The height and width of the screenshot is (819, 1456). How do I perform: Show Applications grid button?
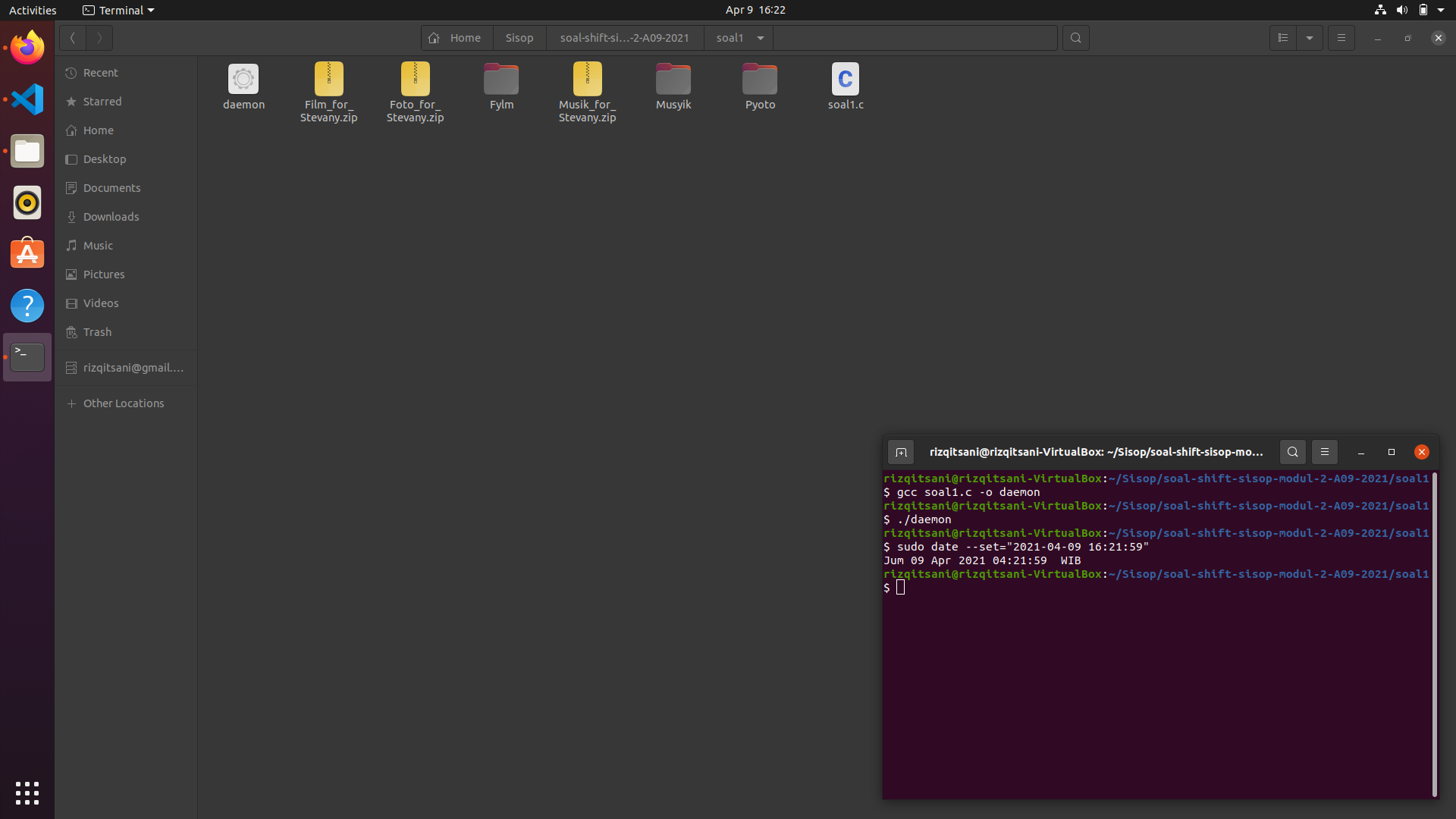(x=27, y=792)
